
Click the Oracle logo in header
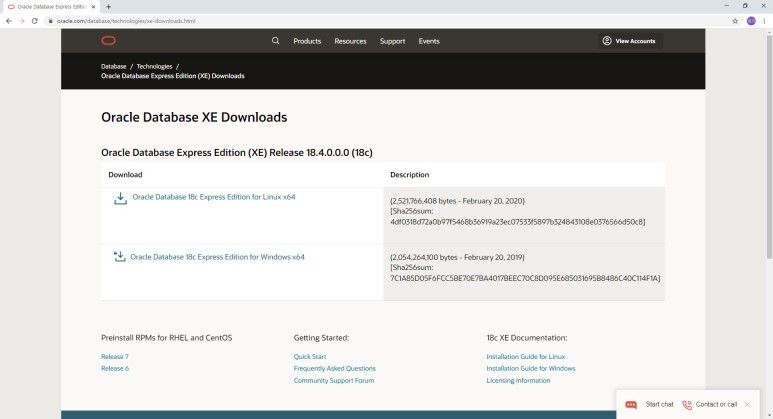tap(108, 41)
